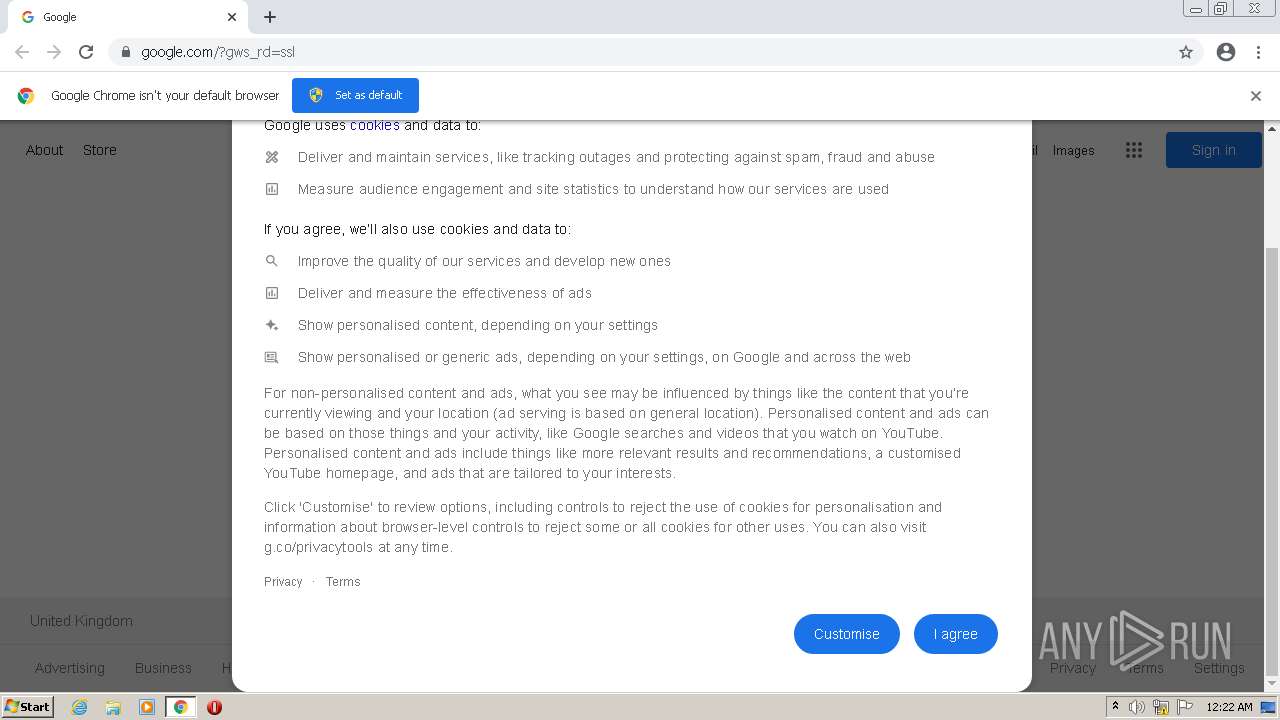Open the Terms link in consent dialog
This screenshot has width=1280, height=720.
343,582
